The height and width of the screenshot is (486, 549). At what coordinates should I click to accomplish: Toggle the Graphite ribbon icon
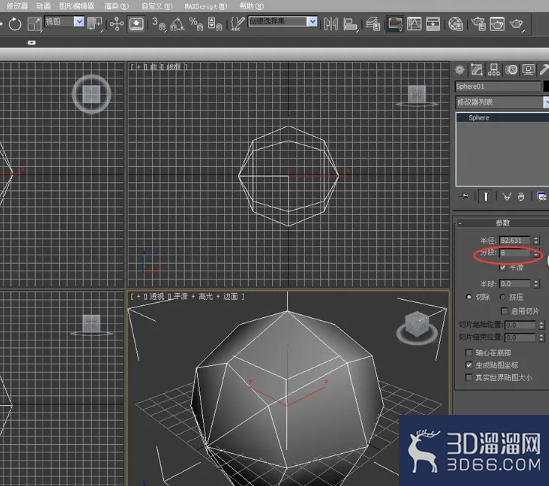click(x=395, y=24)
